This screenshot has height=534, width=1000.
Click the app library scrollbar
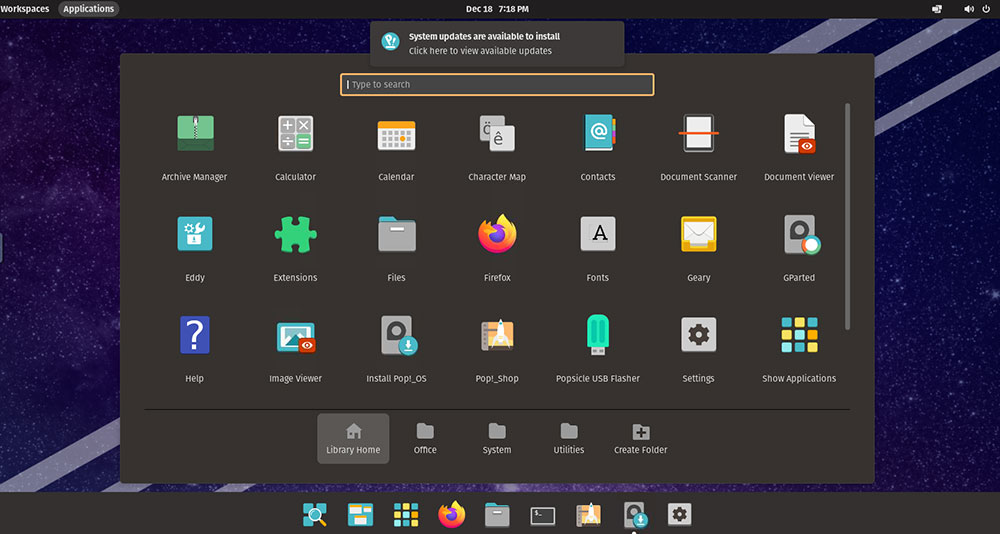(x=848, y=216)
